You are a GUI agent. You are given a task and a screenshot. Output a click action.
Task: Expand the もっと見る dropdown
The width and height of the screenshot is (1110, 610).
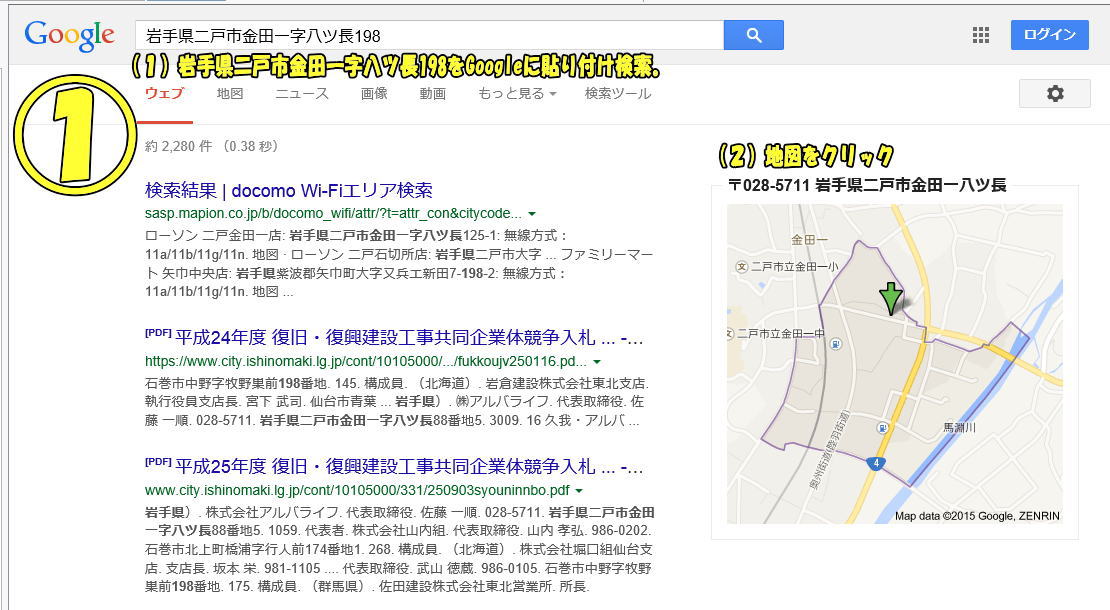(517, 93)
